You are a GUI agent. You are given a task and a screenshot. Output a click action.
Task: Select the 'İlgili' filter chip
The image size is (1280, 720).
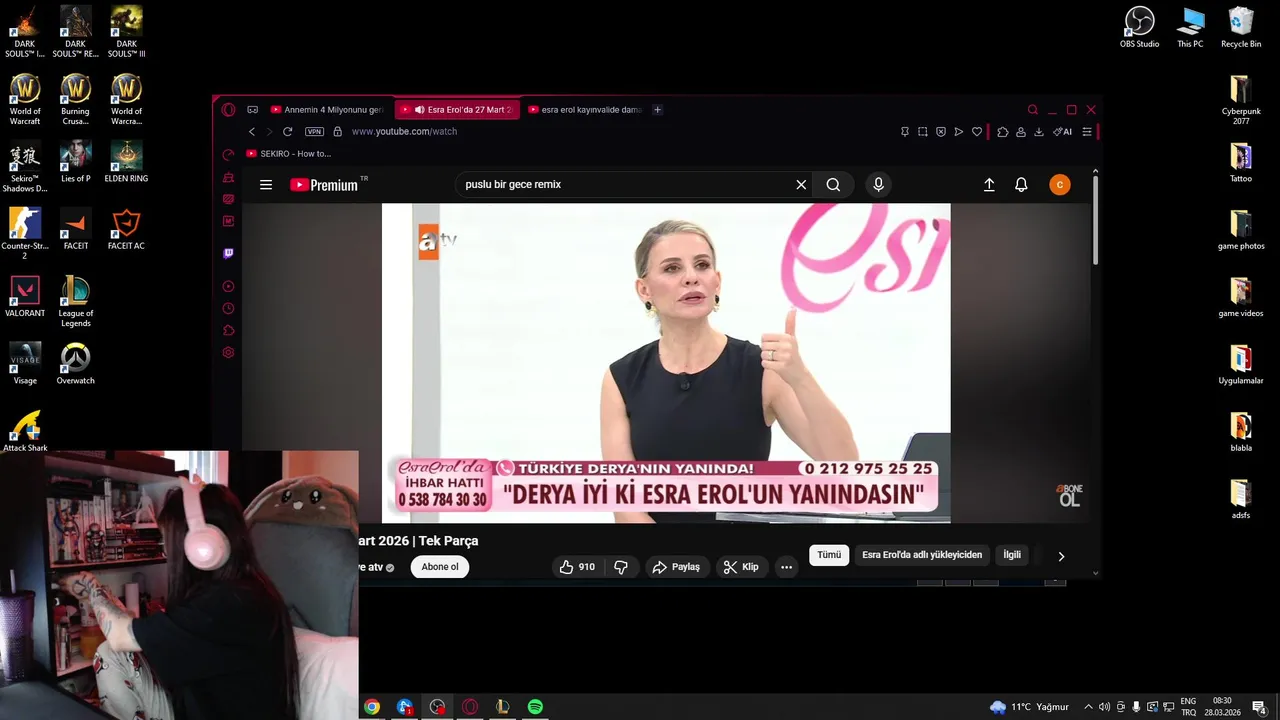point(1012,555)
